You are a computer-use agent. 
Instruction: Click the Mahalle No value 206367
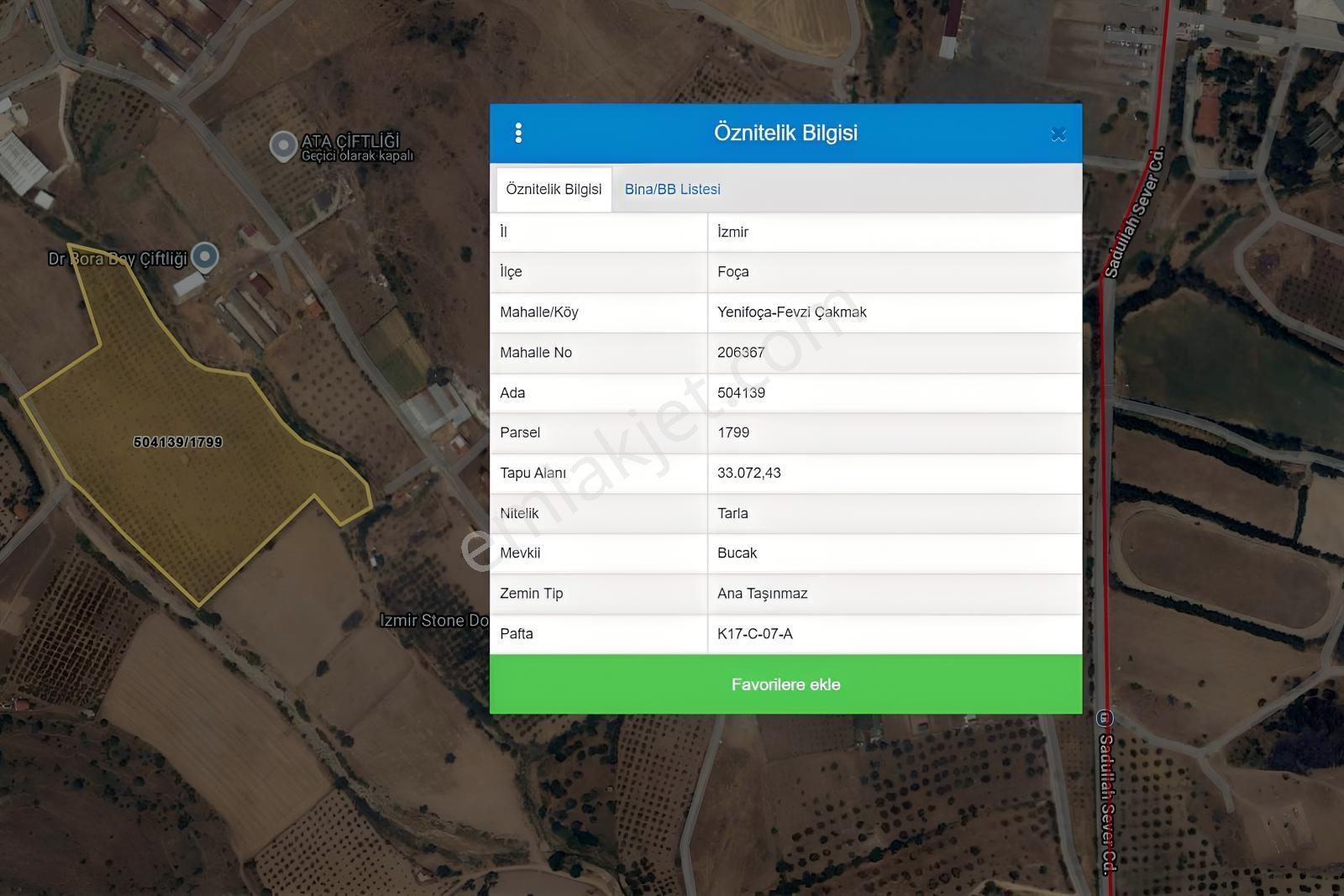[895, 353]
